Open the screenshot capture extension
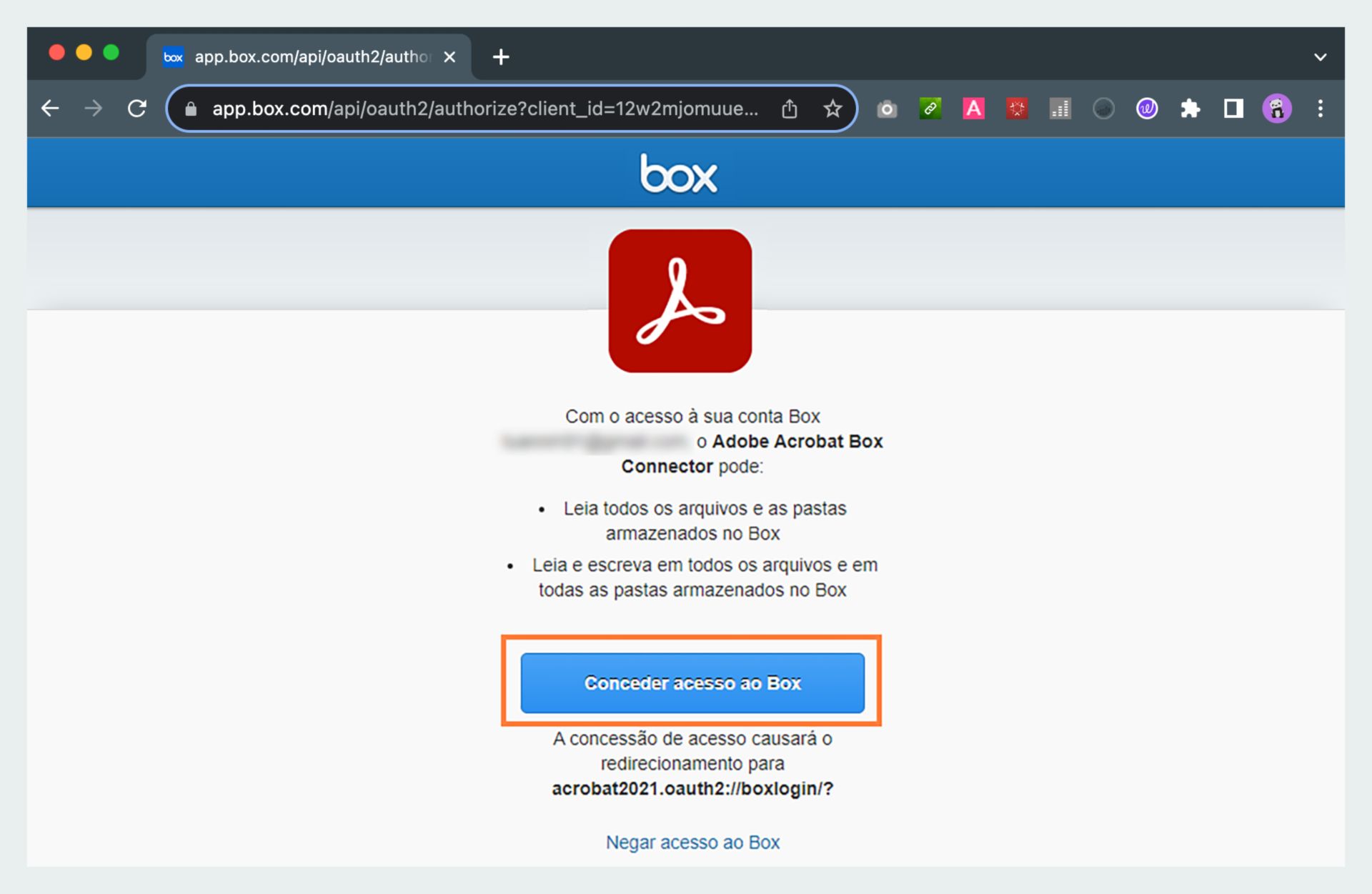Viewport: 1372px width, 894px height. [887, 109]
